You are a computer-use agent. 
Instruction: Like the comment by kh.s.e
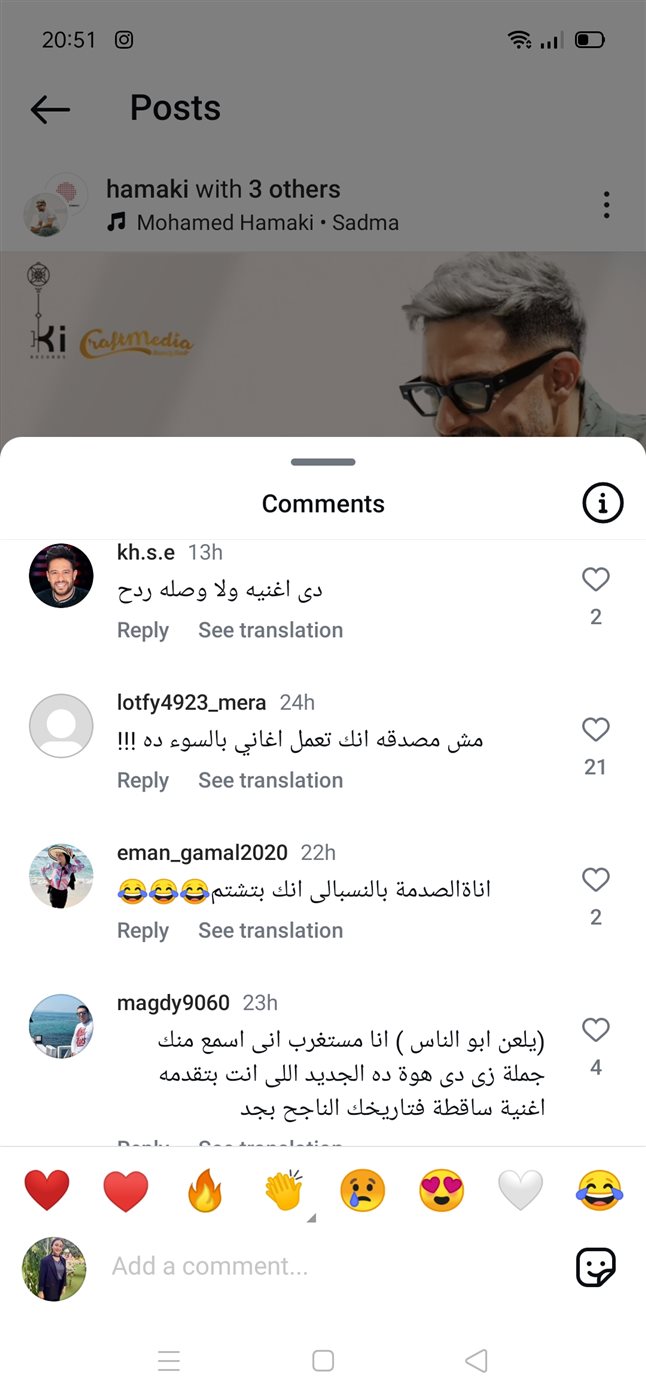click(x=596, y=579)
